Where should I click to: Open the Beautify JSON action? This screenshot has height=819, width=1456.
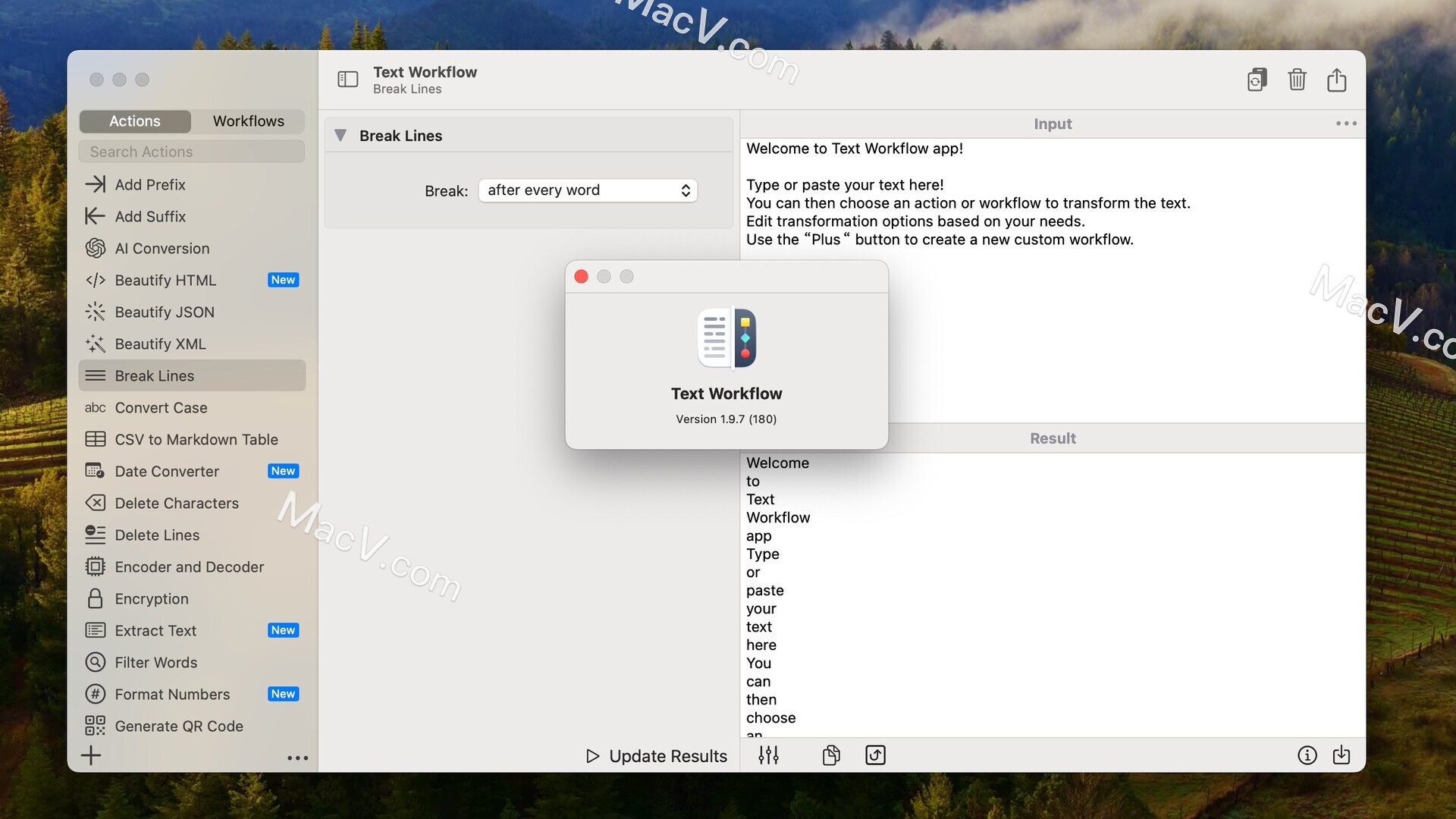click(164, 312)
